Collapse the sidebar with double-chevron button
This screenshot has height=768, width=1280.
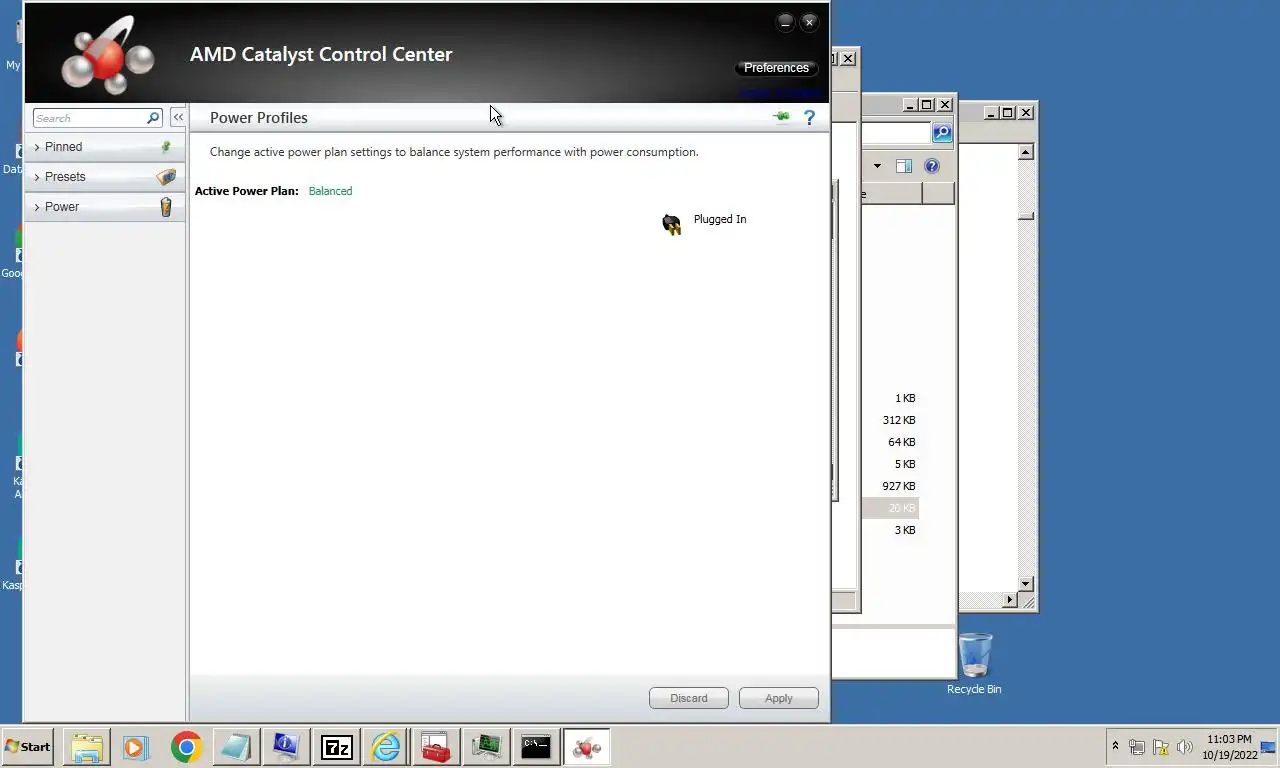tap(178, 117)
